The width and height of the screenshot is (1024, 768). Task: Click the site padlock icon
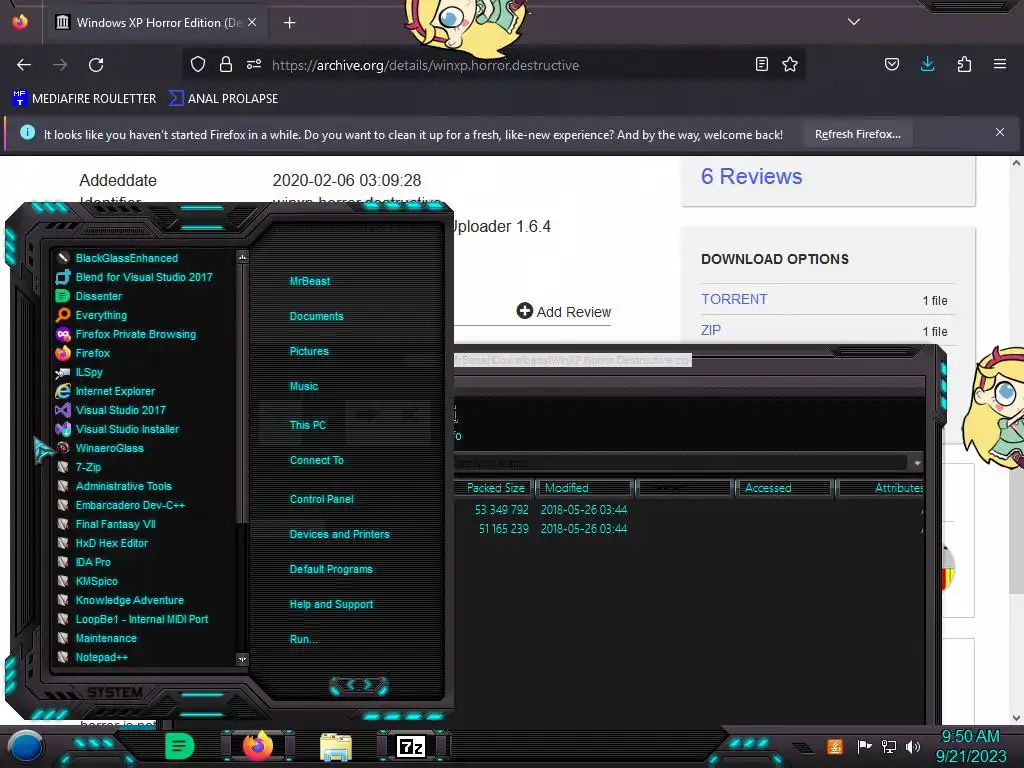click(226, 64)
